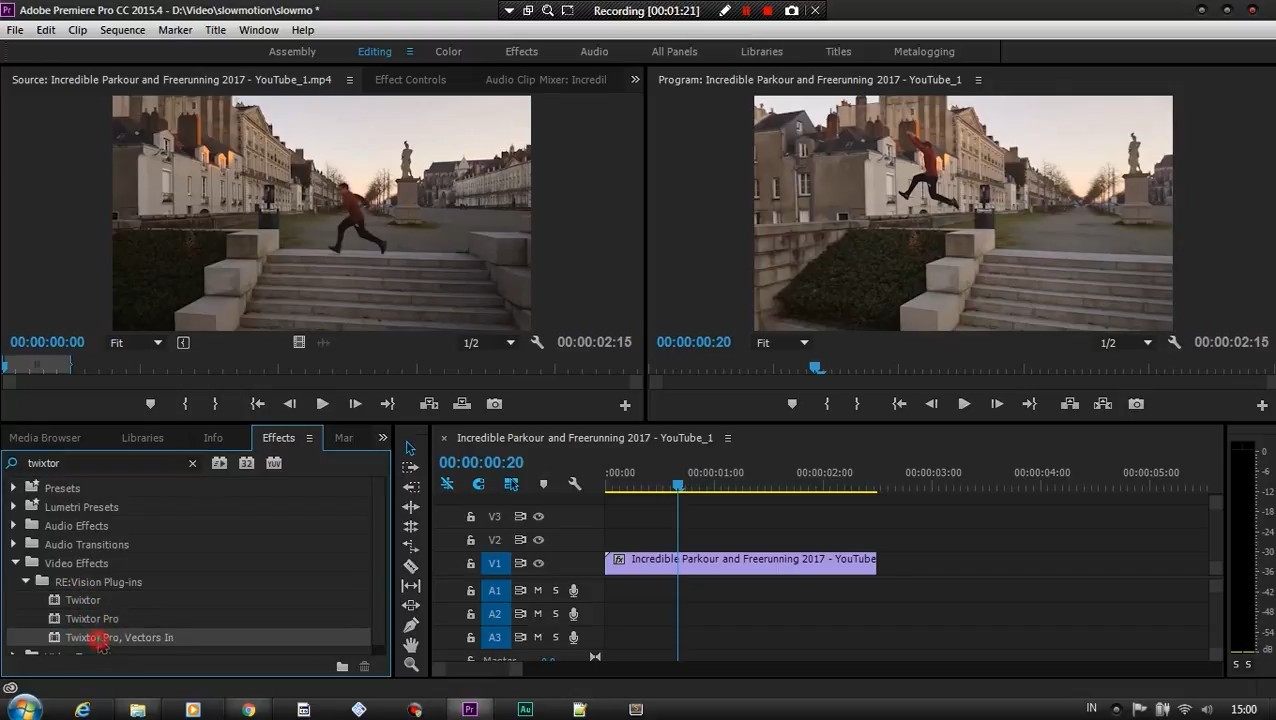Screen dimensions: 1276x720
Task: Click New Custom Bin folder icon
Action: (x=342, y=667)
